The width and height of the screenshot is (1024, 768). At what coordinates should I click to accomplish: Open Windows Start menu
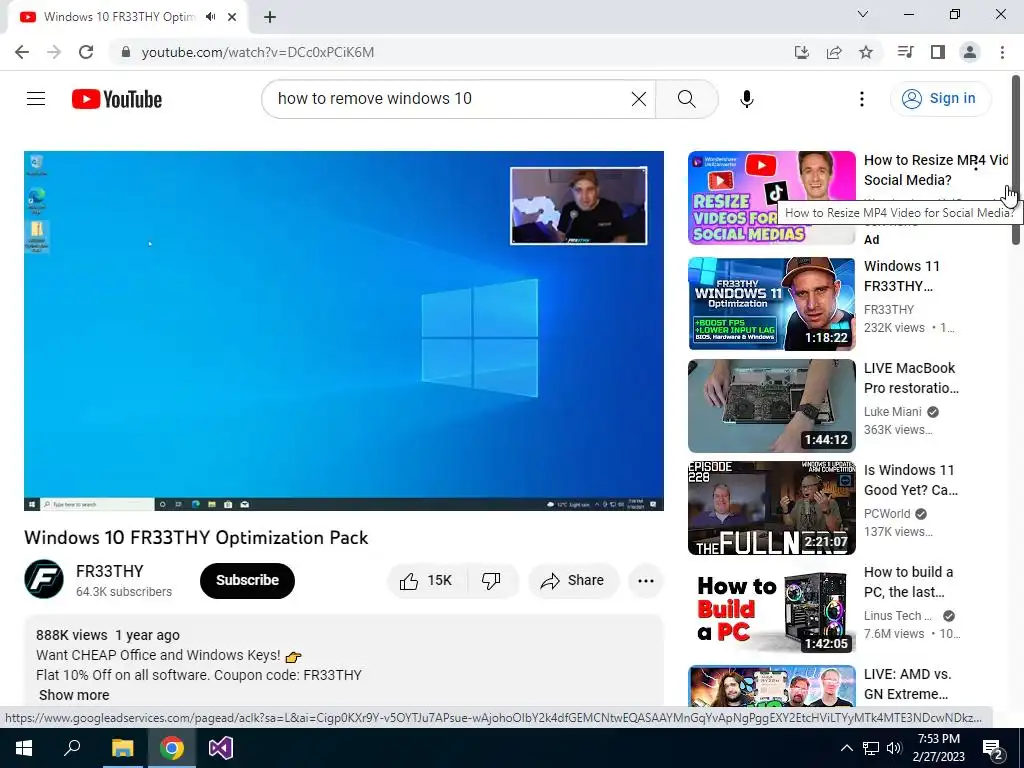24,748
